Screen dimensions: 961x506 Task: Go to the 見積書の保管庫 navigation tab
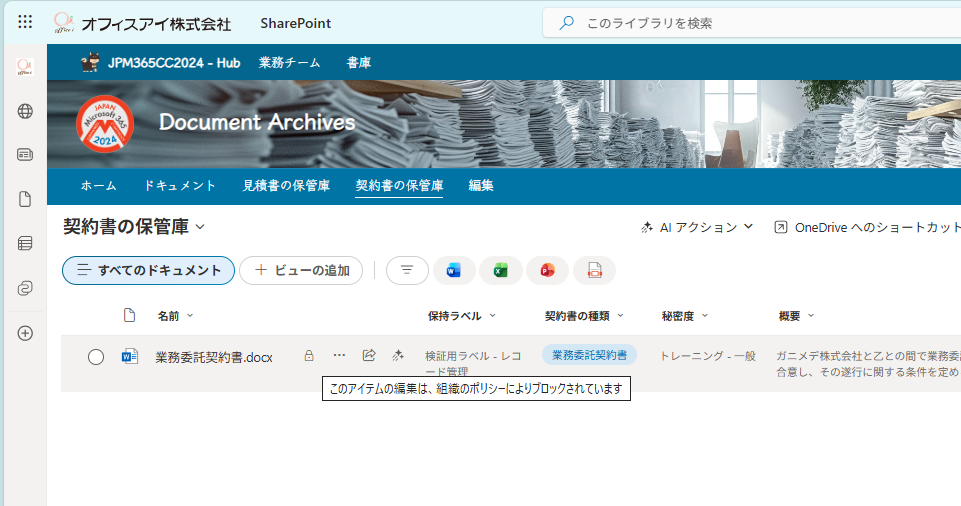(x=286, y=186)
